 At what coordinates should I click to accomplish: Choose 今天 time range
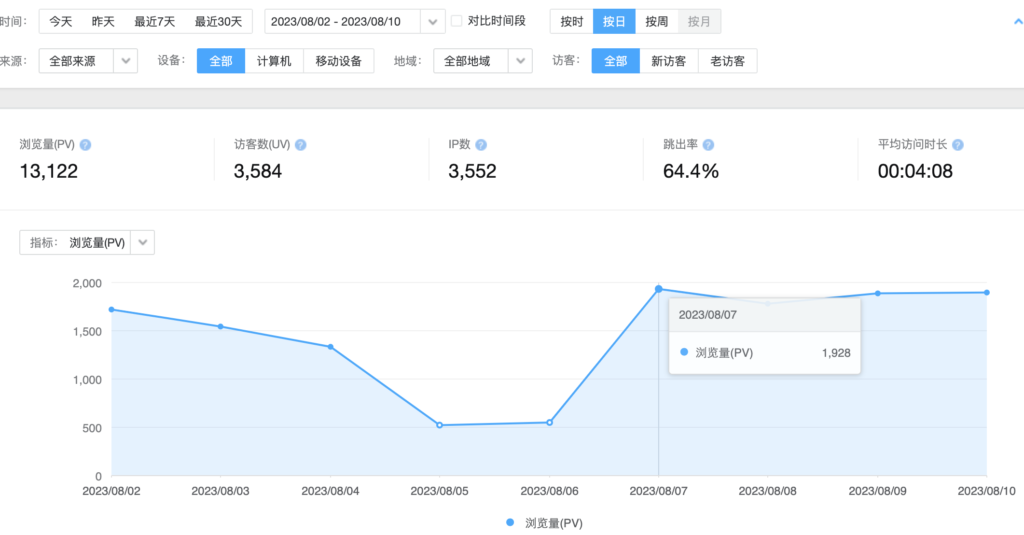coord(61,22)
